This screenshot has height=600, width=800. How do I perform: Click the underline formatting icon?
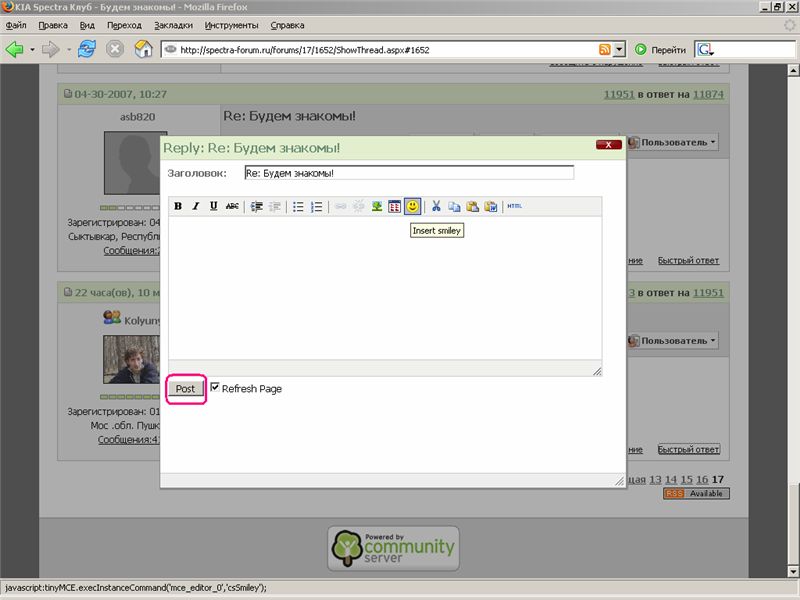214,206
